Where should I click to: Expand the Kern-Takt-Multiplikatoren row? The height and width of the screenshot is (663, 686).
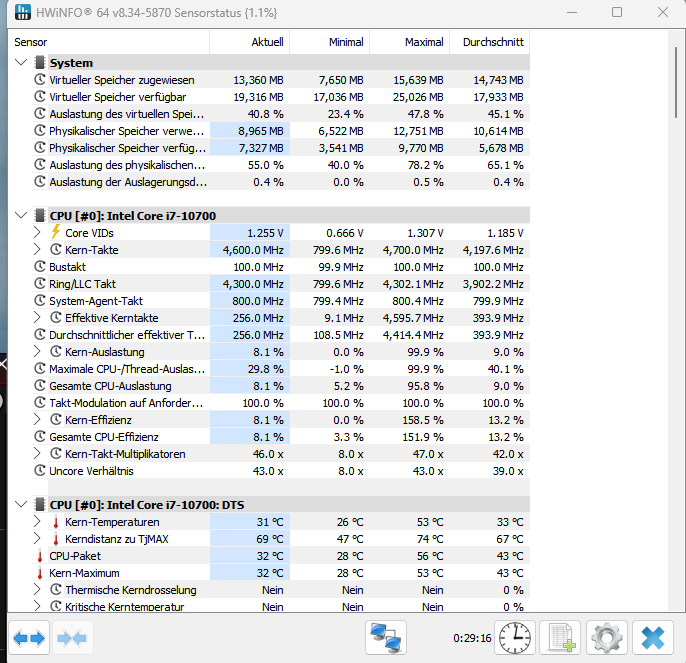37,453
